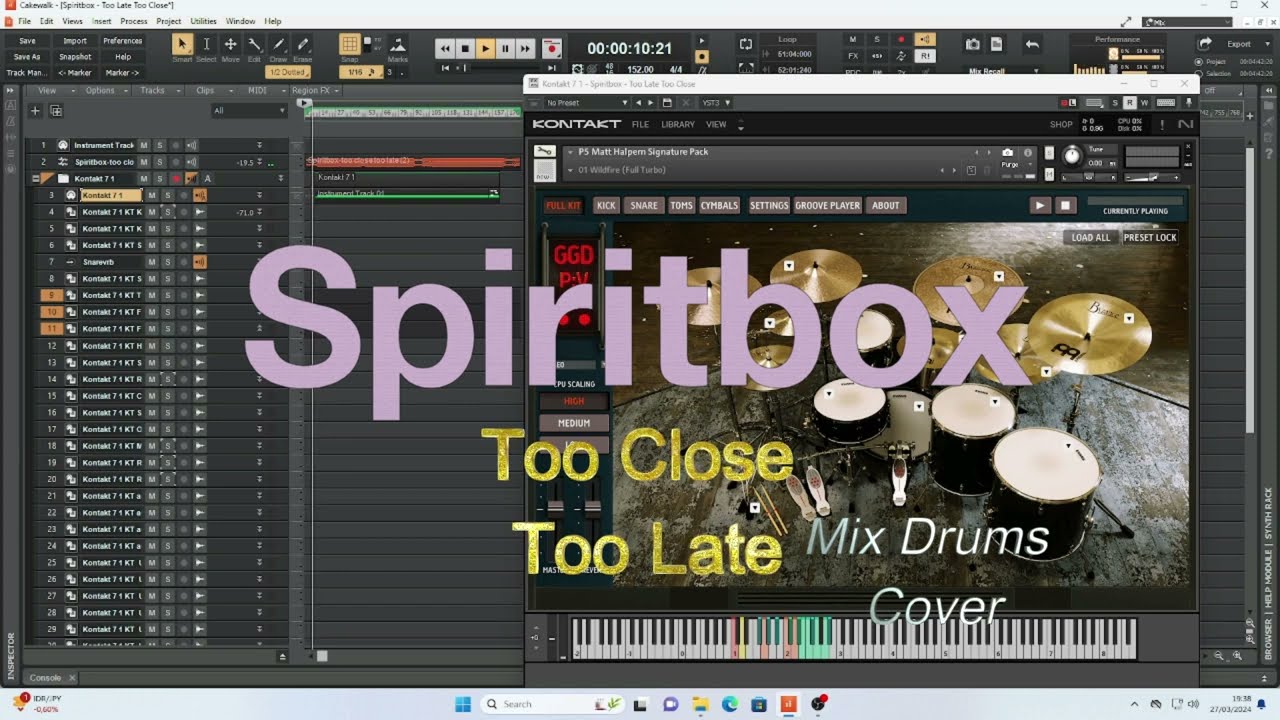Toggle the Snap grid button
Viewport: 1280px width, 720px height.
click(349, 44)
